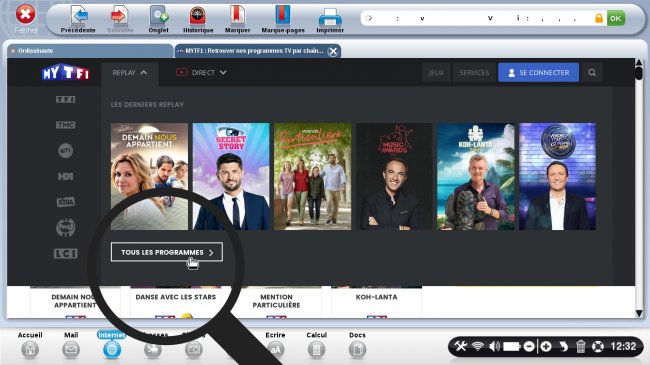Viewport: 650px width, 365px height.
Task: Open the Docs app
Action: [357, 345]
